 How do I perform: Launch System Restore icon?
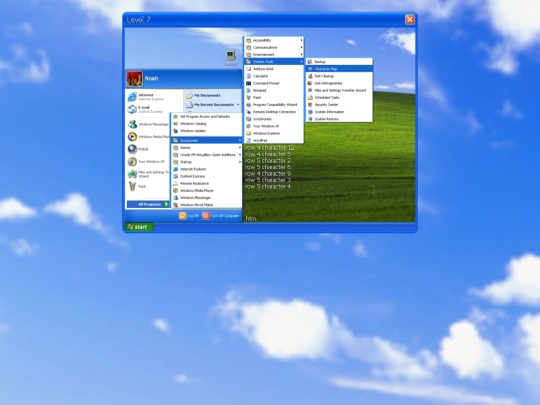click(310, 119)
